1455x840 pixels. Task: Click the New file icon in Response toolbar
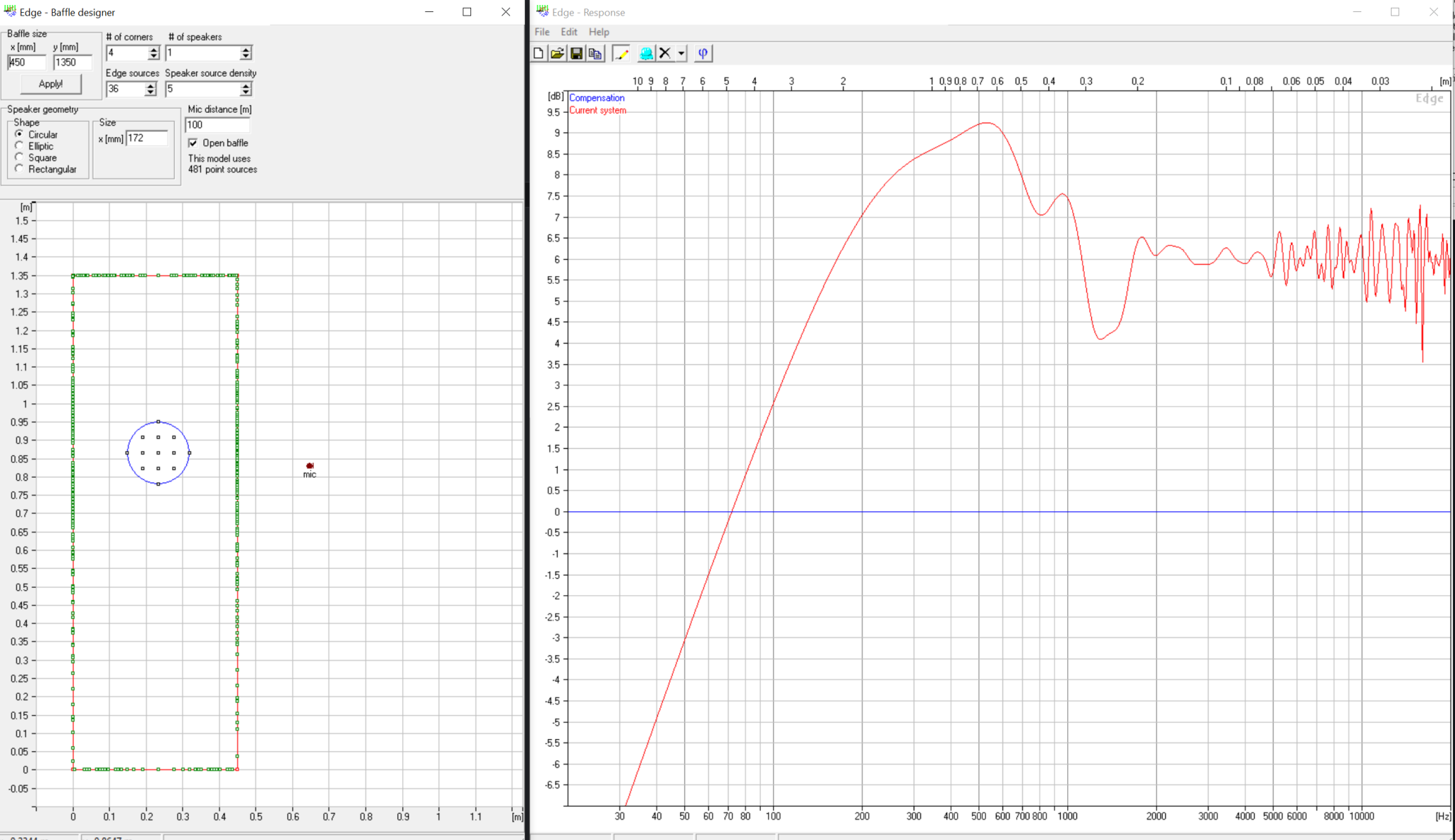click(539, 53)
